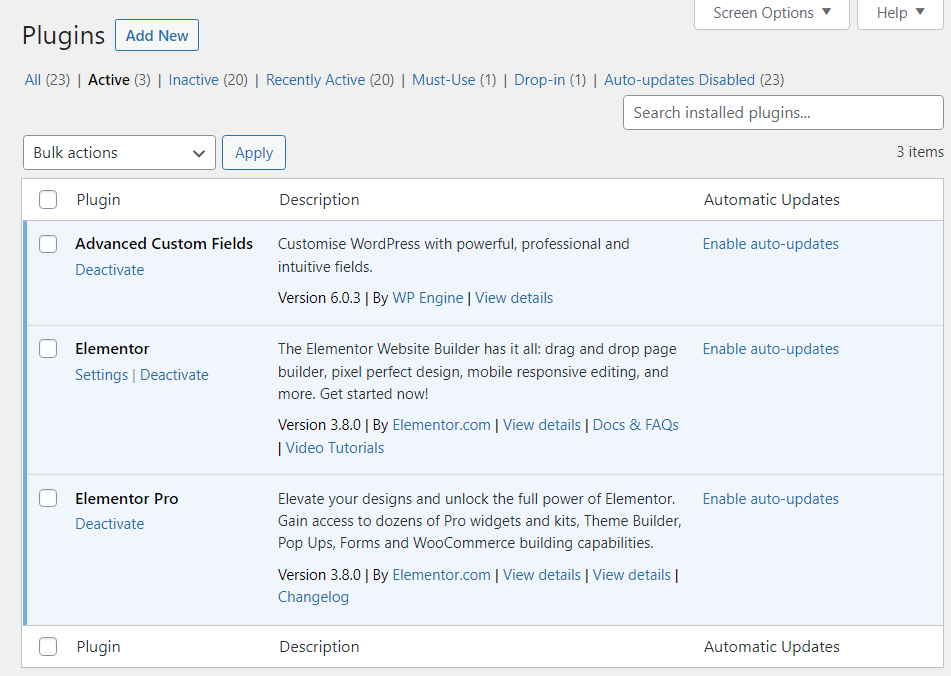Show the Inactive plugins filter
The height and width of the screenshot is (676, 951).
[193, 80]
